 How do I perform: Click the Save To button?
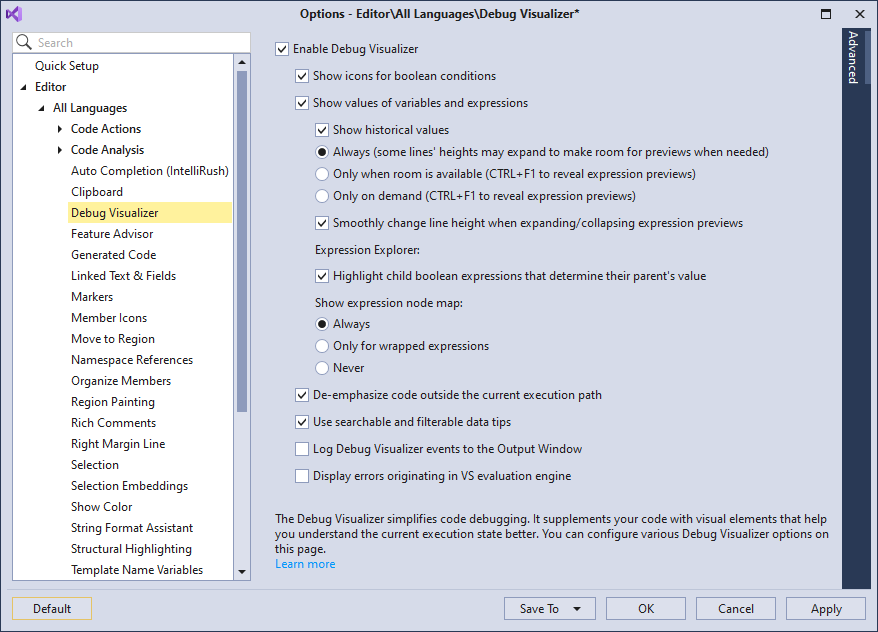pyautogui.click(x=550, y=608)
